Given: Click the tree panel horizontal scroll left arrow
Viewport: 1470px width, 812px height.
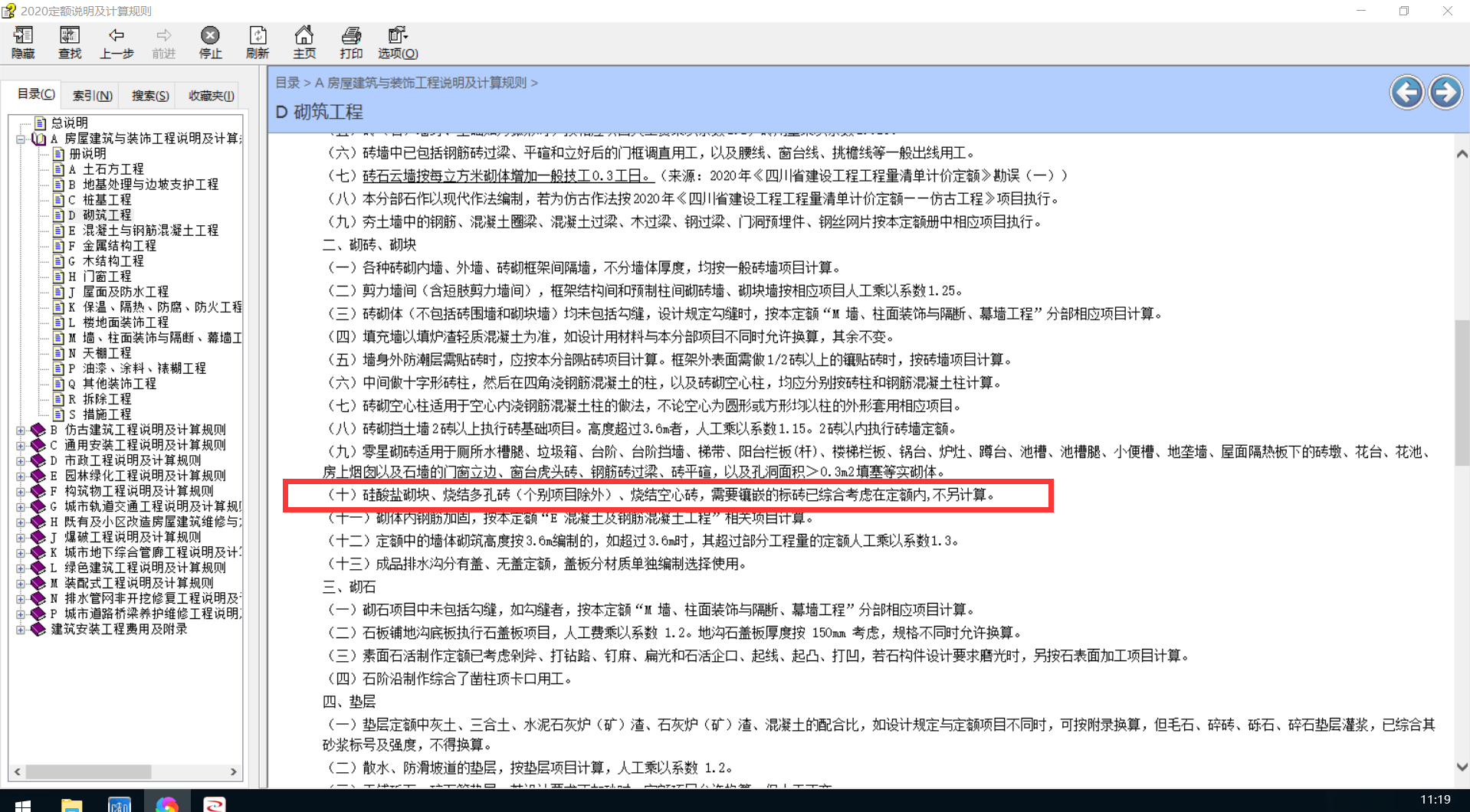Looking at the screenshot, I should [18, 771].
